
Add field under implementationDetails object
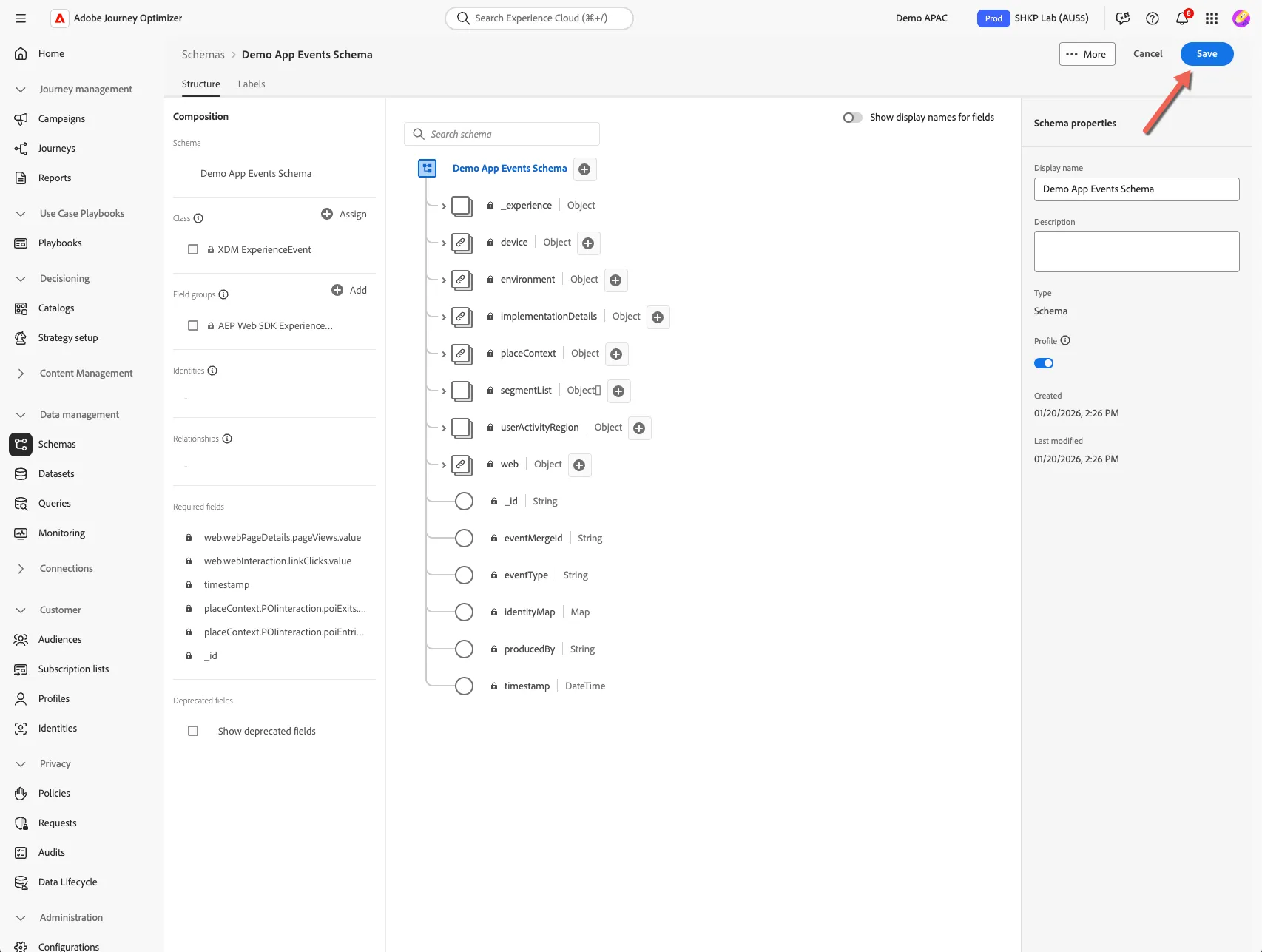pyautogui.click(x=658, y=317)
